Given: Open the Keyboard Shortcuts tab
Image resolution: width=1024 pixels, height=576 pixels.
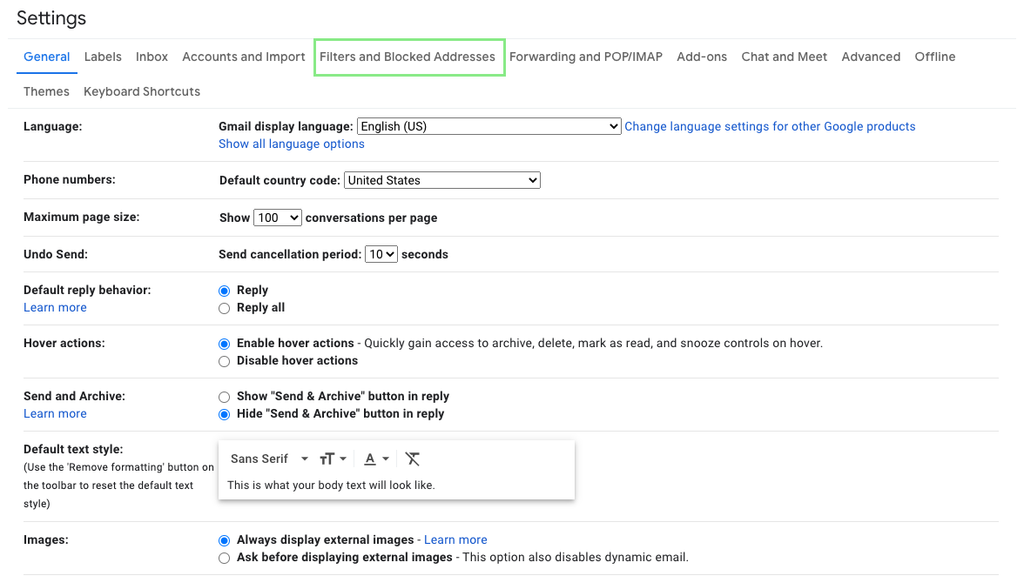Looking at the screenshot, I should [x=141, y=91].
